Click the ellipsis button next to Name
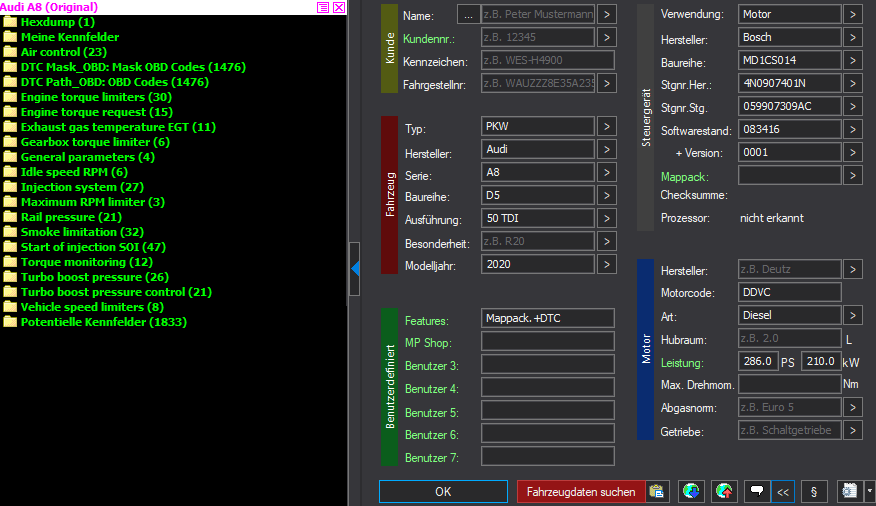This screenshot has height=506, width=876. (x=468, y=15)
